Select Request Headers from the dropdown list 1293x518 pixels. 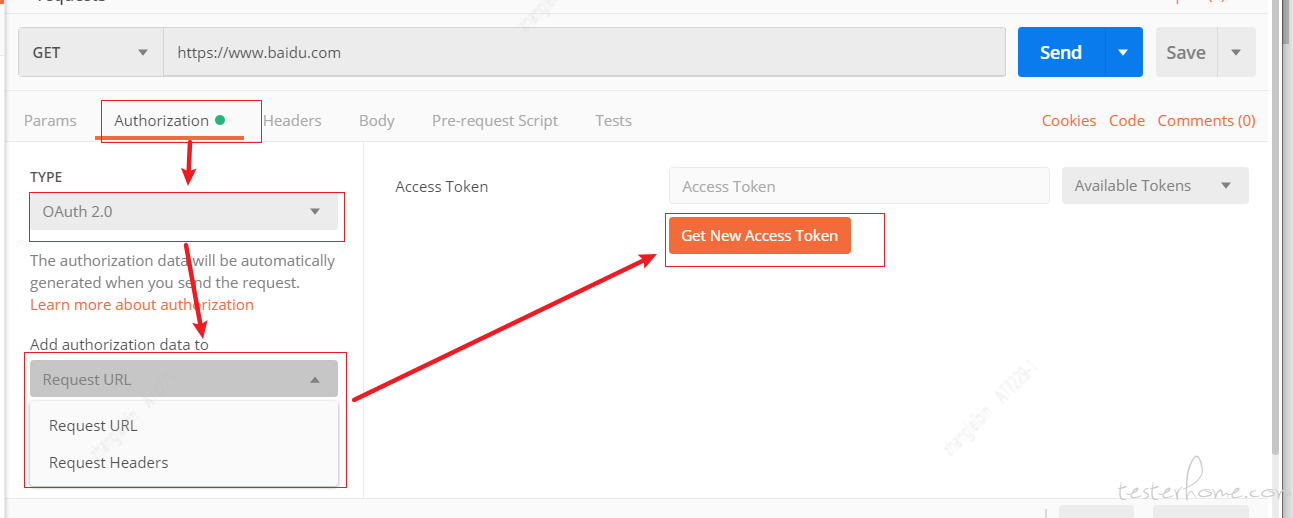(x=108, y=462)
